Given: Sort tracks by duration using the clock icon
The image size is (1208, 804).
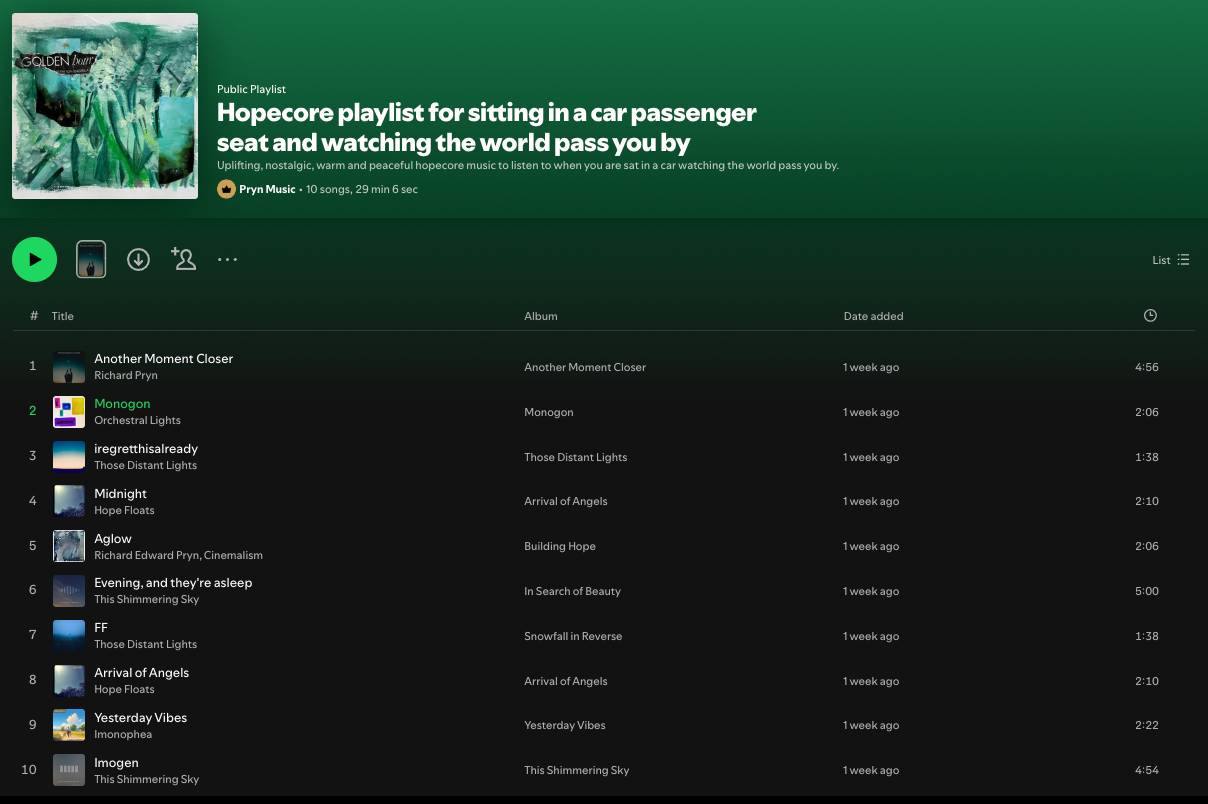Looking at the screenshot, I should [1149, 315].
